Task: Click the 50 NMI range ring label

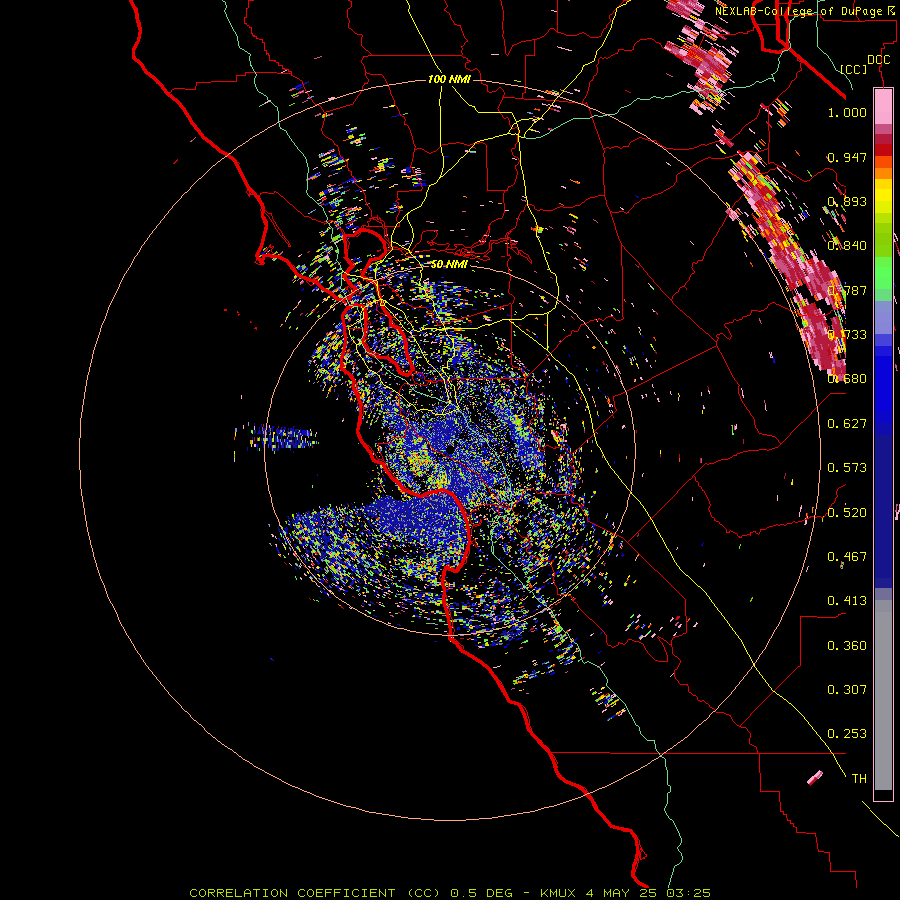Action: pos(449,264)
